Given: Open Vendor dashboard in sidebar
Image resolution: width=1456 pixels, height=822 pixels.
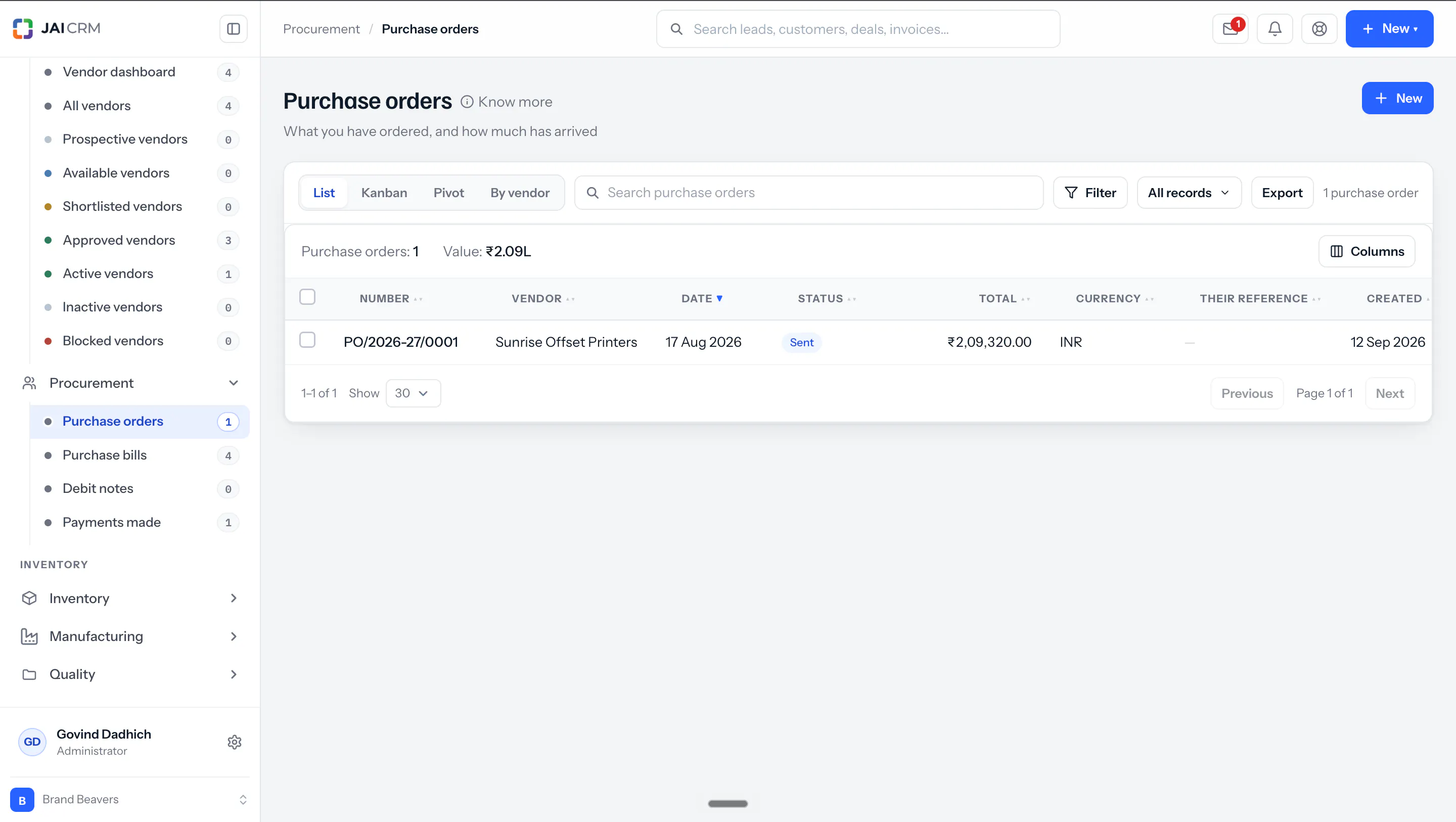Looking at the screenshot, I should point(140,72).
